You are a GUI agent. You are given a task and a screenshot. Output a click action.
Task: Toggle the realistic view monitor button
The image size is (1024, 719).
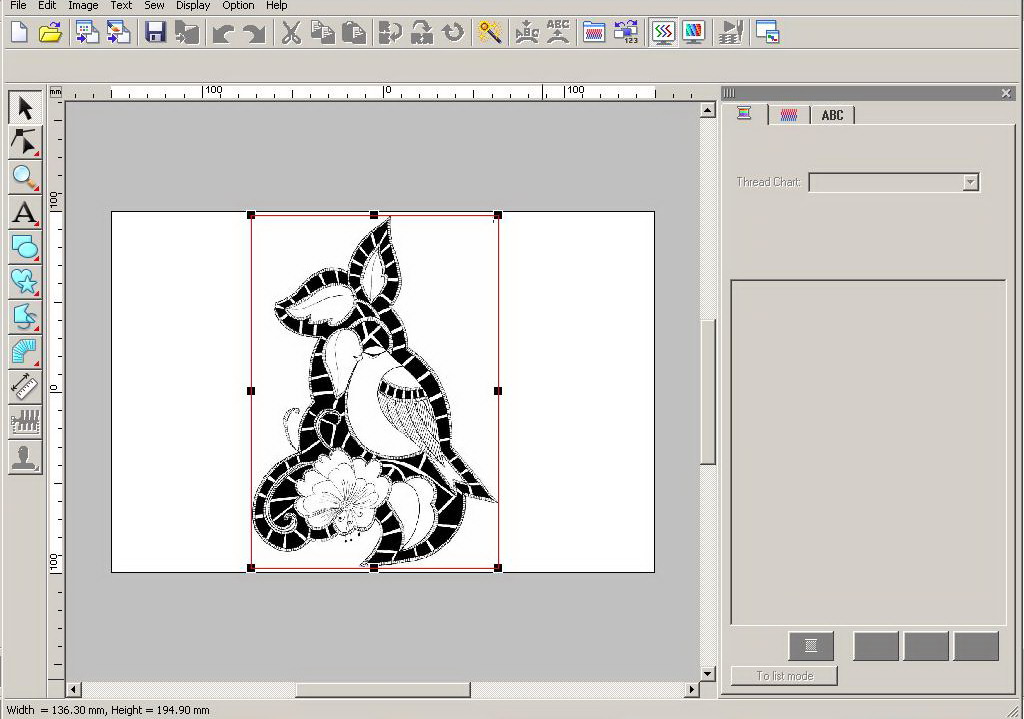point(693,33)
